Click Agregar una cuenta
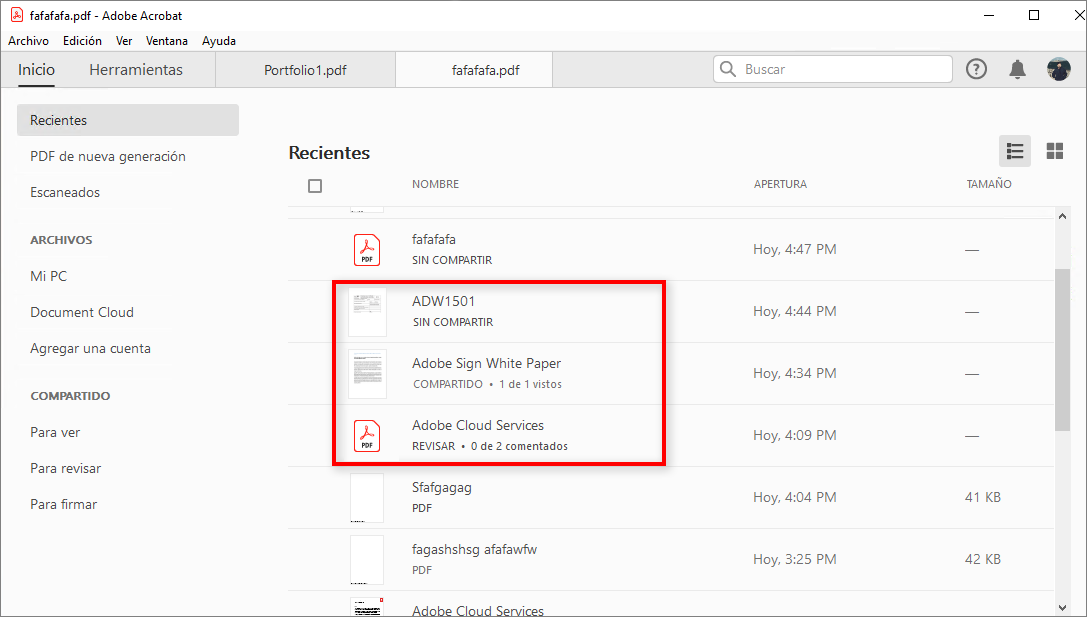1087x617 pixels. (x=90, y=349)
